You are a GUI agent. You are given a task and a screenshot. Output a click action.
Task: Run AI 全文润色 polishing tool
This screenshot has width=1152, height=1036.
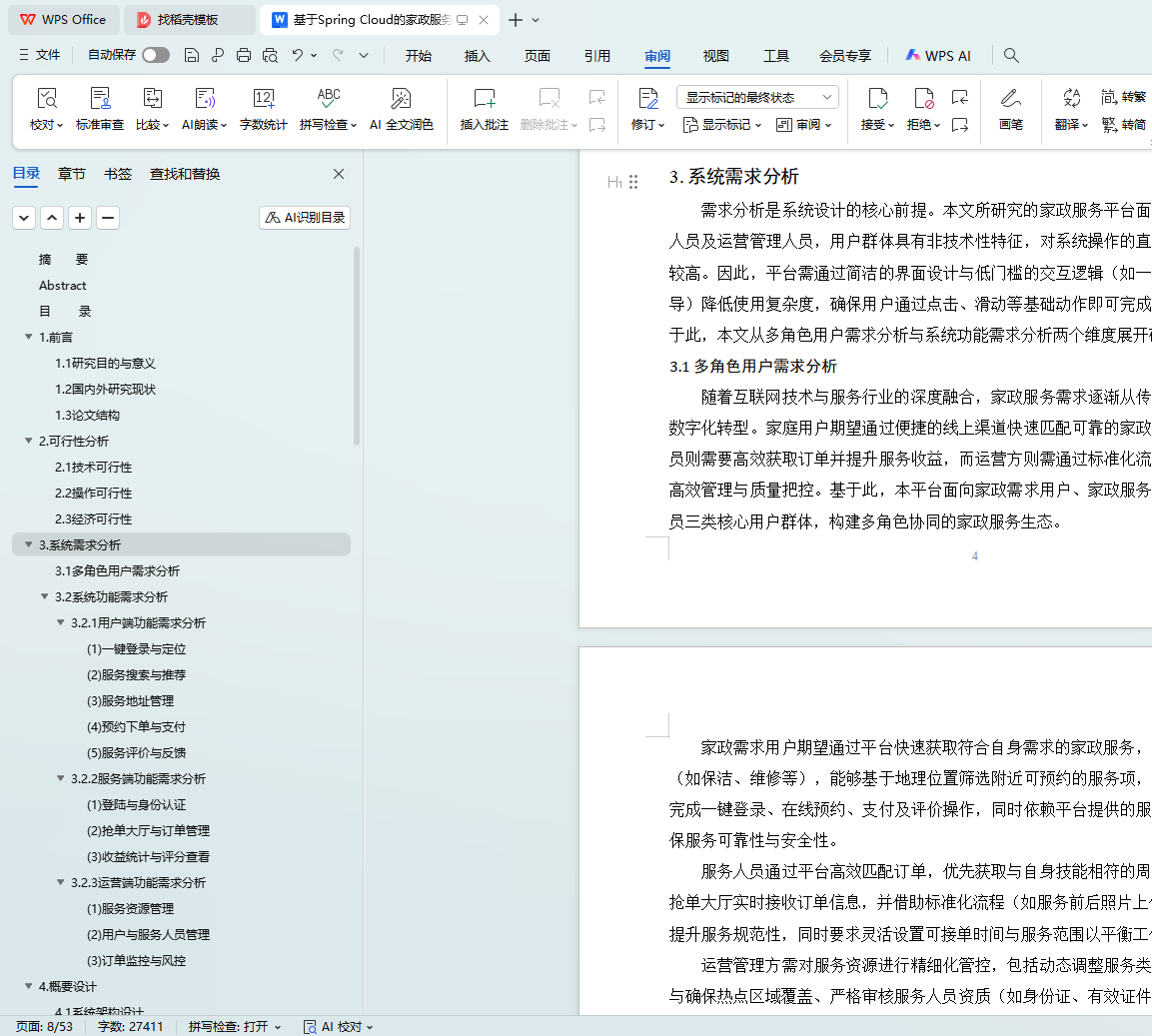click(x=401, y=109)
